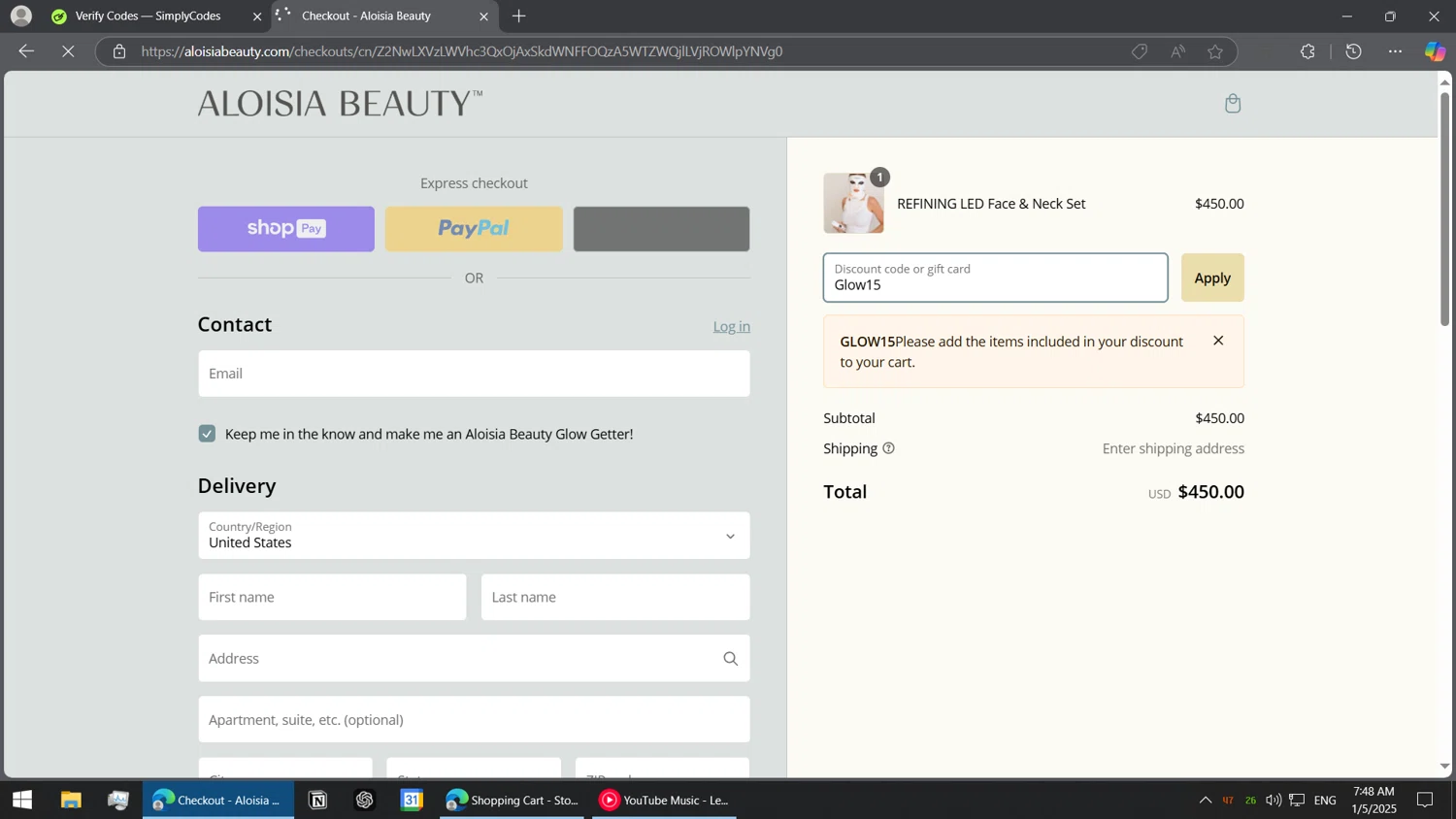Click the browser address bar URL
1456x819 pixels.
point(462,51)
